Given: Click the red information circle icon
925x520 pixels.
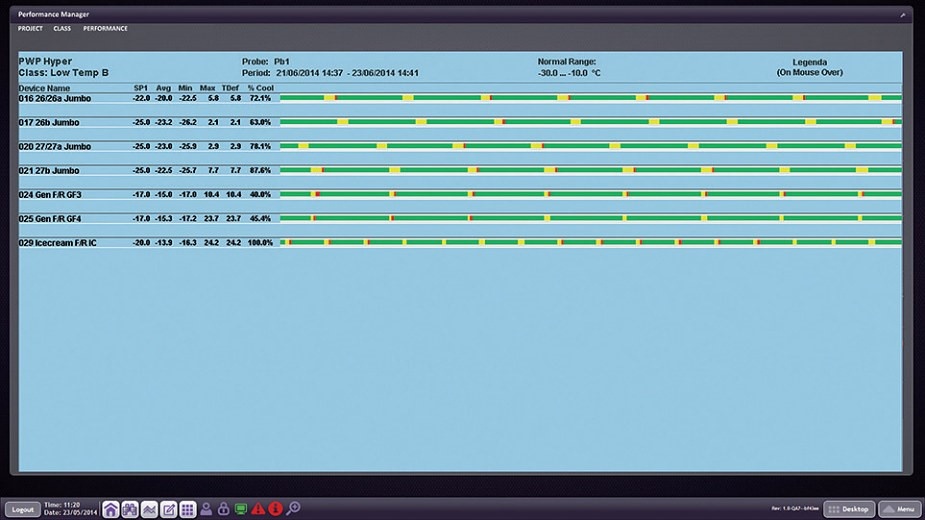Looking at the screenshot, I should (x=275, y=509).
